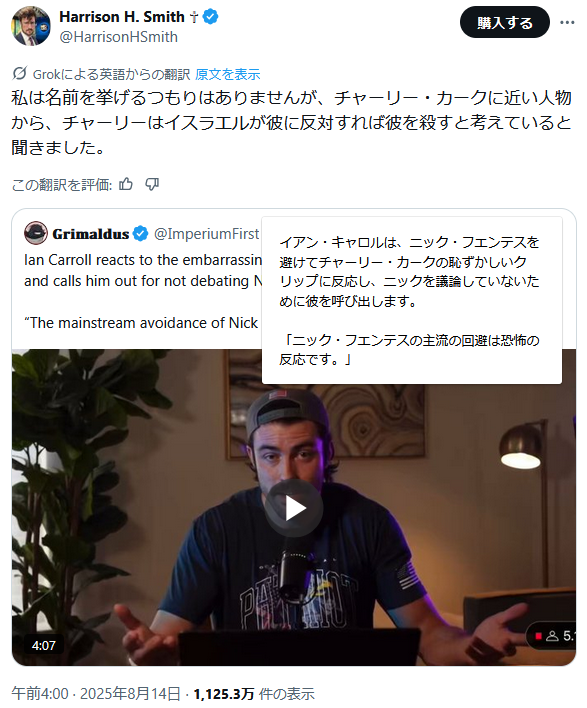This screenshot has width=587, height=708.
Task: Play the quoted video
Action: tap(294, 508)
